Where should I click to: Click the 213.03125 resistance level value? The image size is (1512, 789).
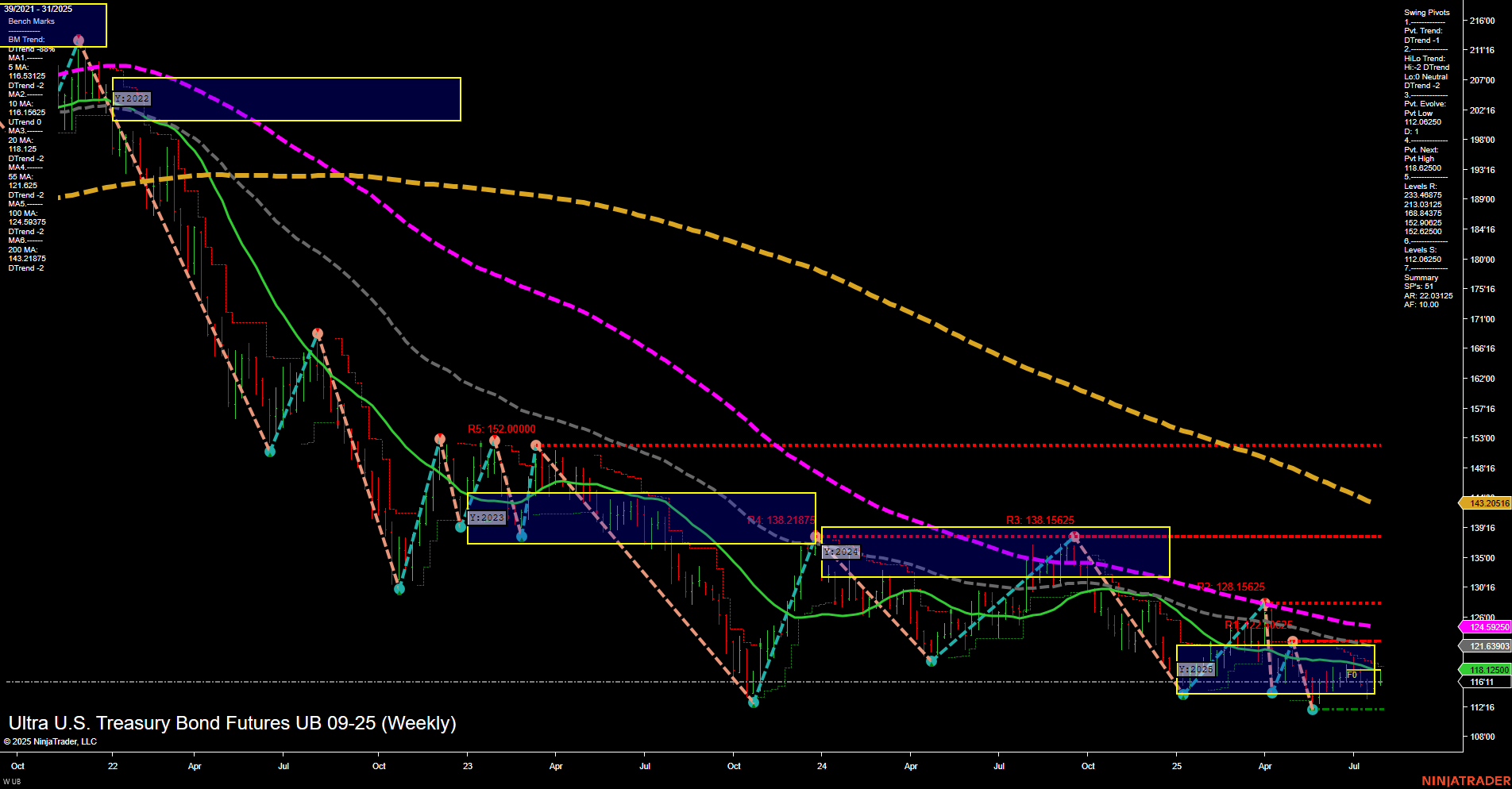(x=1423, y=205)
